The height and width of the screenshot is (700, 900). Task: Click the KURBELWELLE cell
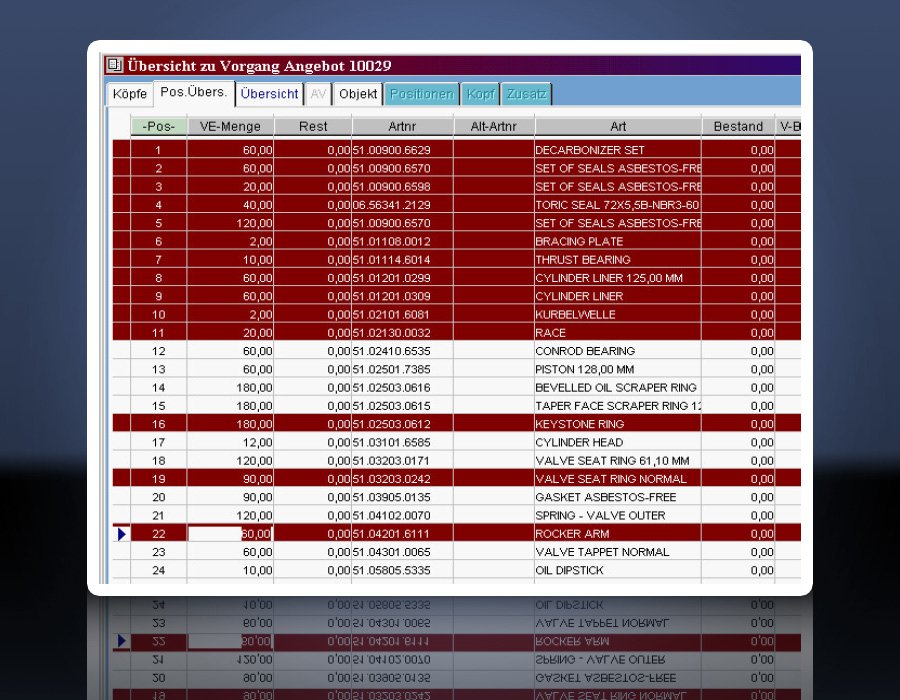618,315
